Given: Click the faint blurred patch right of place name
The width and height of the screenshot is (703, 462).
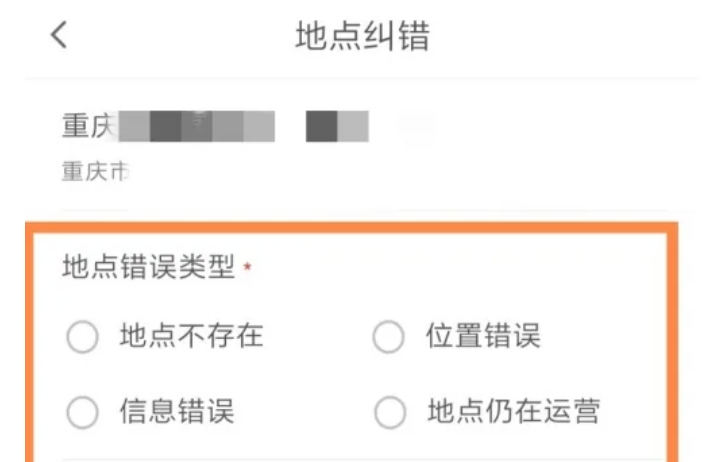Looking at the screenshot, I should [415, 125].
